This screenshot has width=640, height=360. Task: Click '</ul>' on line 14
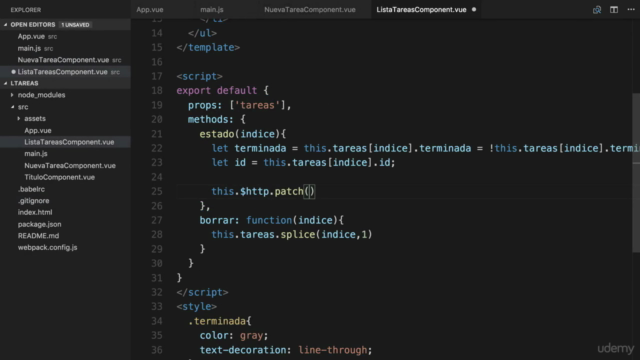[202, 33]
